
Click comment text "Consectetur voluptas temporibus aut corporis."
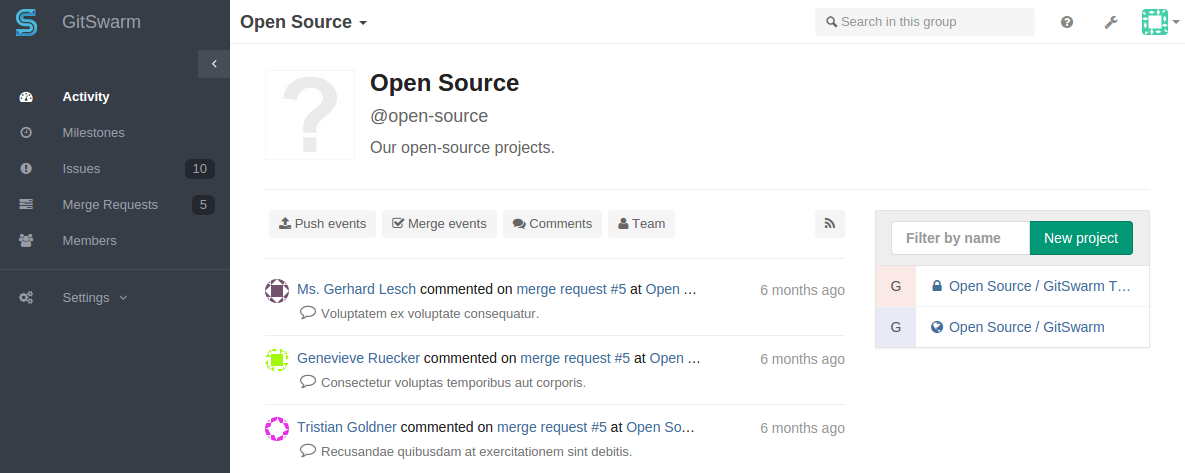[453, 383]
